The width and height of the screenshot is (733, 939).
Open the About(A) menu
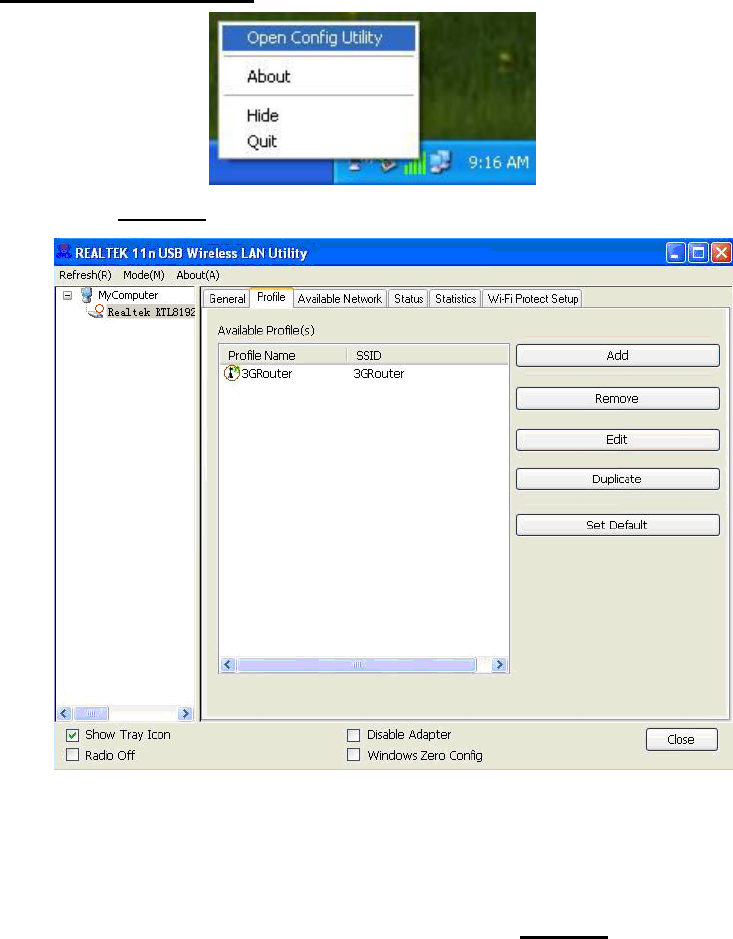pyautogui.click(x=198, y=275)
